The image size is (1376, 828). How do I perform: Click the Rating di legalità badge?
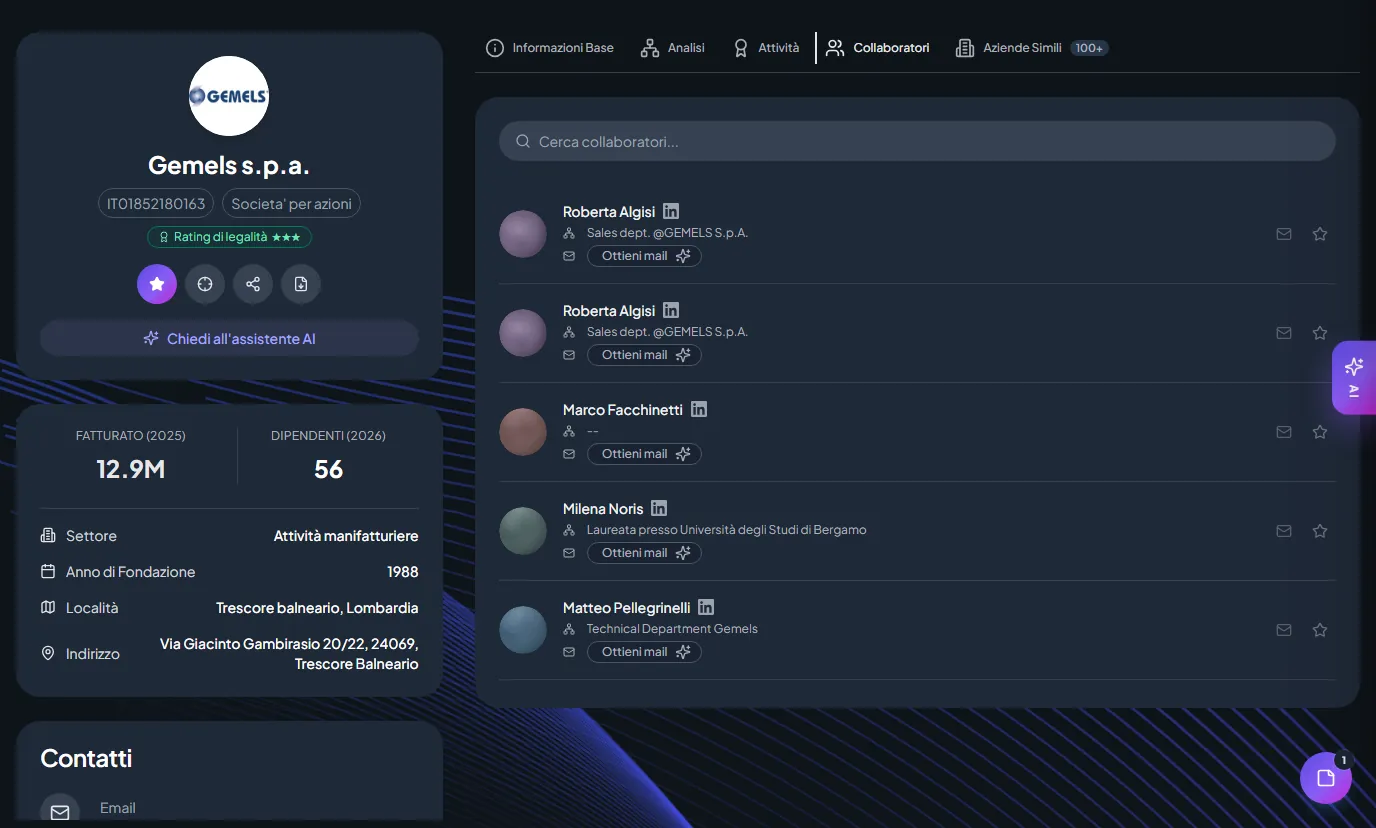pyautogui.click(x=230, y=237)
